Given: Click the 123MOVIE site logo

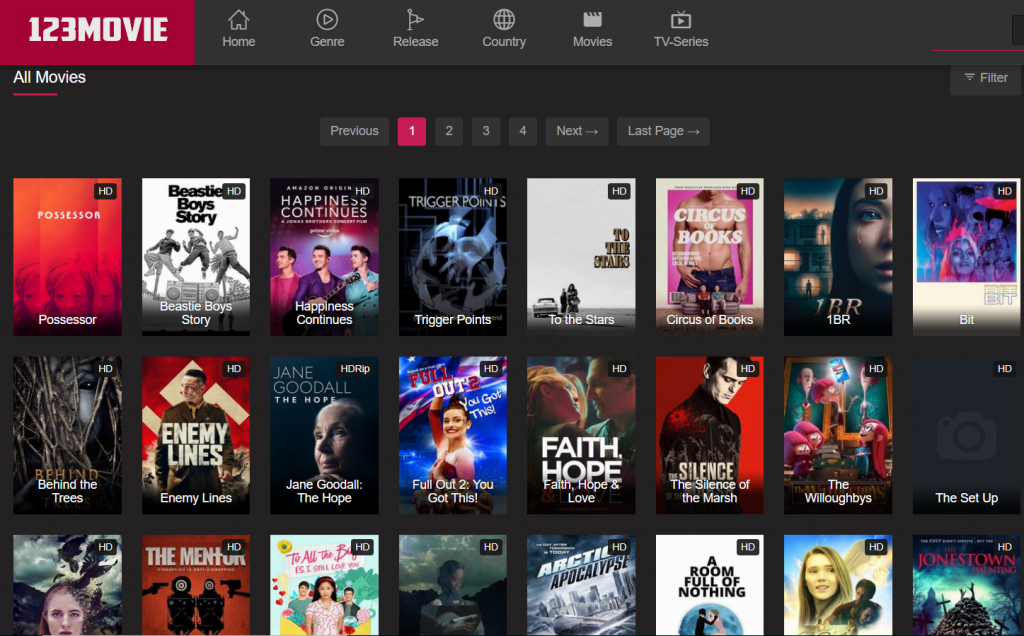Looking at the screenshot, I should (97, 31).
